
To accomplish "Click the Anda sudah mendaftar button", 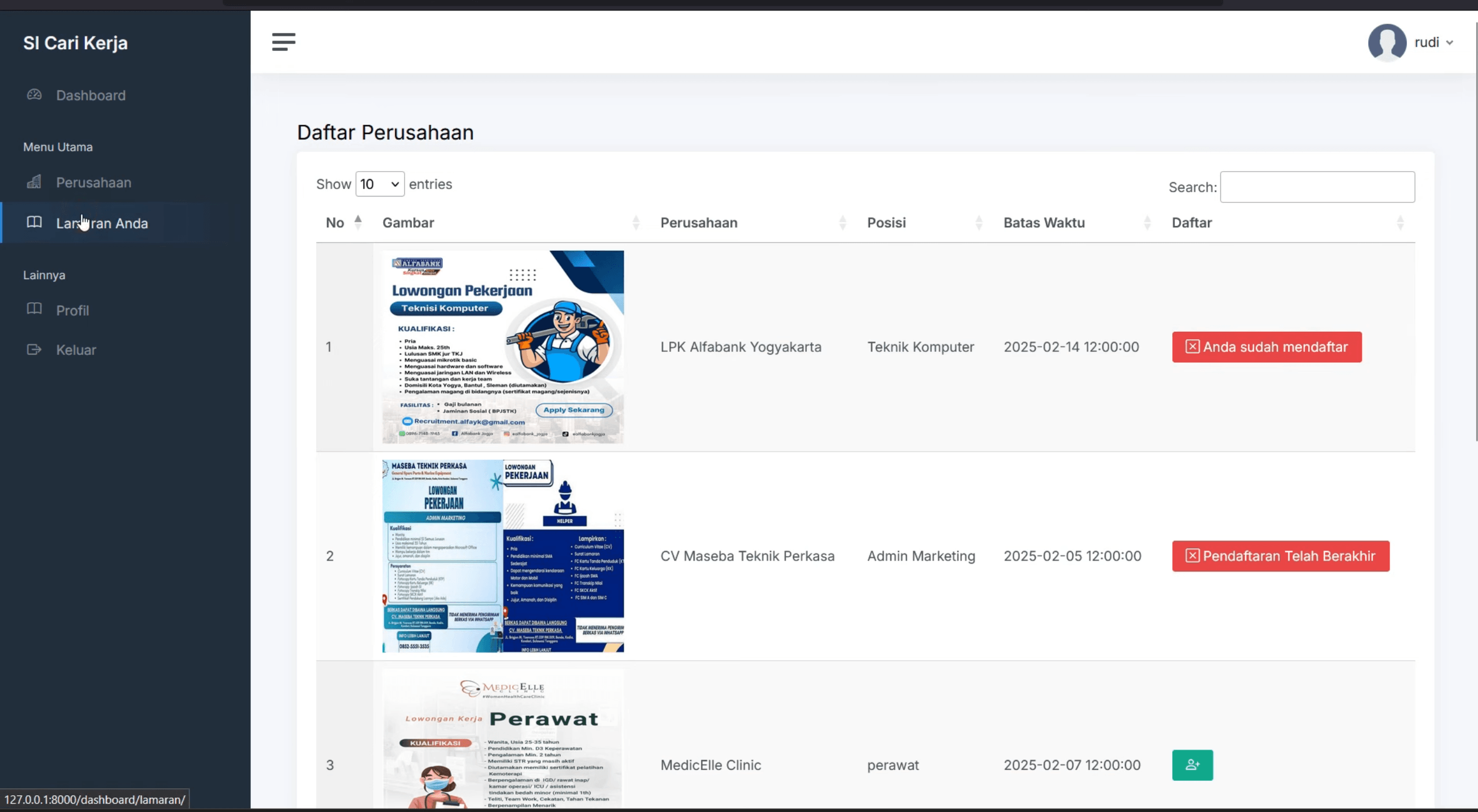I will tap(1266, 347).
